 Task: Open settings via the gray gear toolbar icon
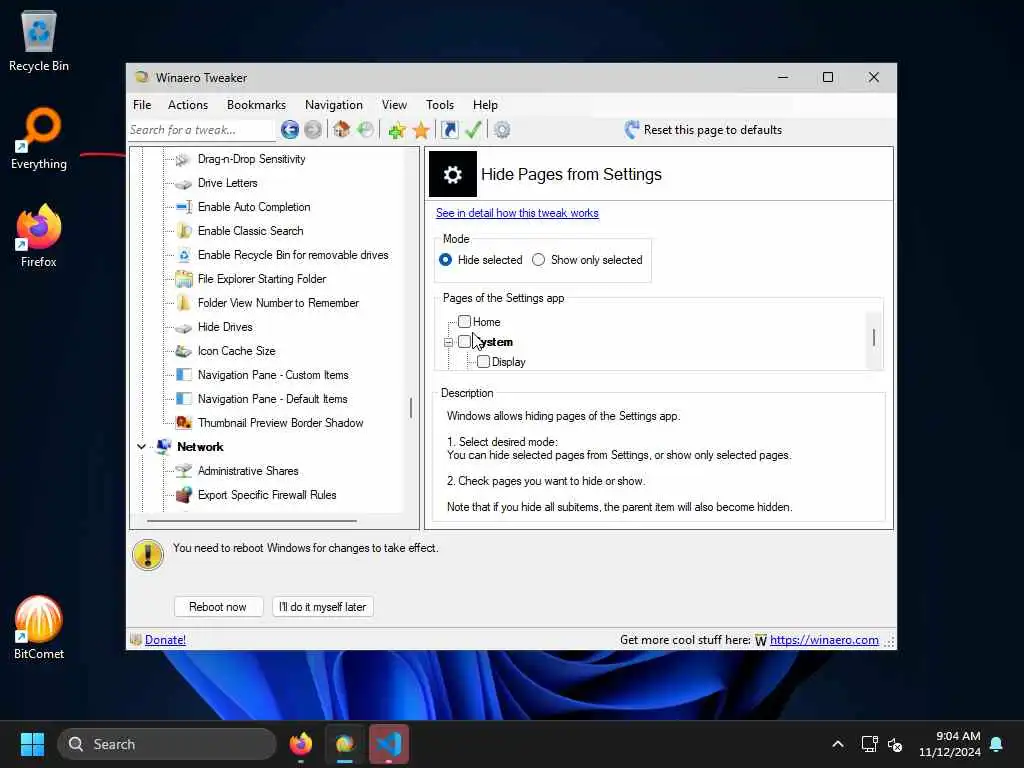(502, 130)
